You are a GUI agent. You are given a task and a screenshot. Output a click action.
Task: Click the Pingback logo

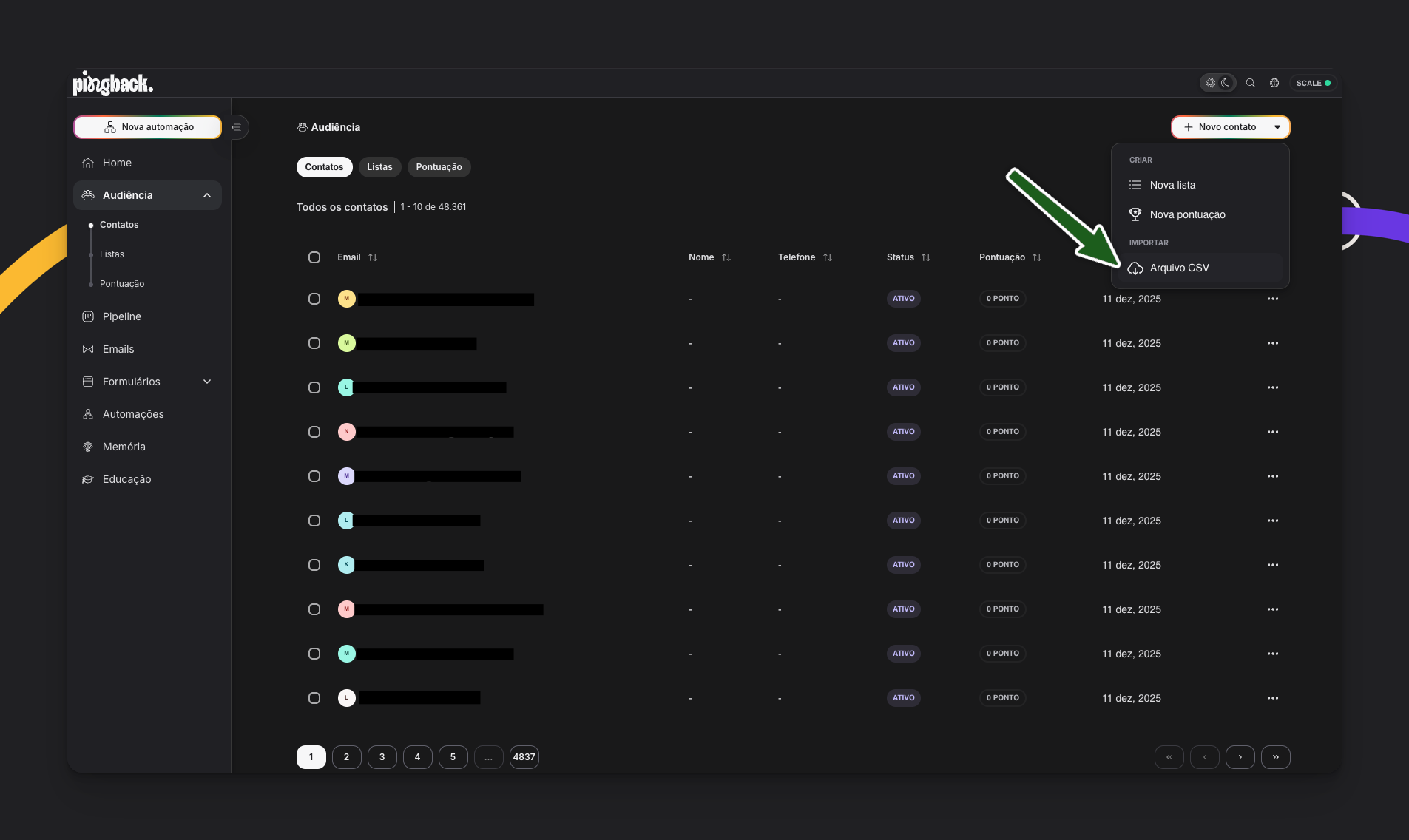click(112, 84)
